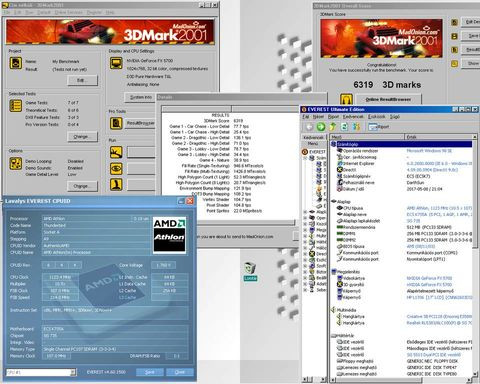Select the highlighted Számítógép row in details

(402, 144)
